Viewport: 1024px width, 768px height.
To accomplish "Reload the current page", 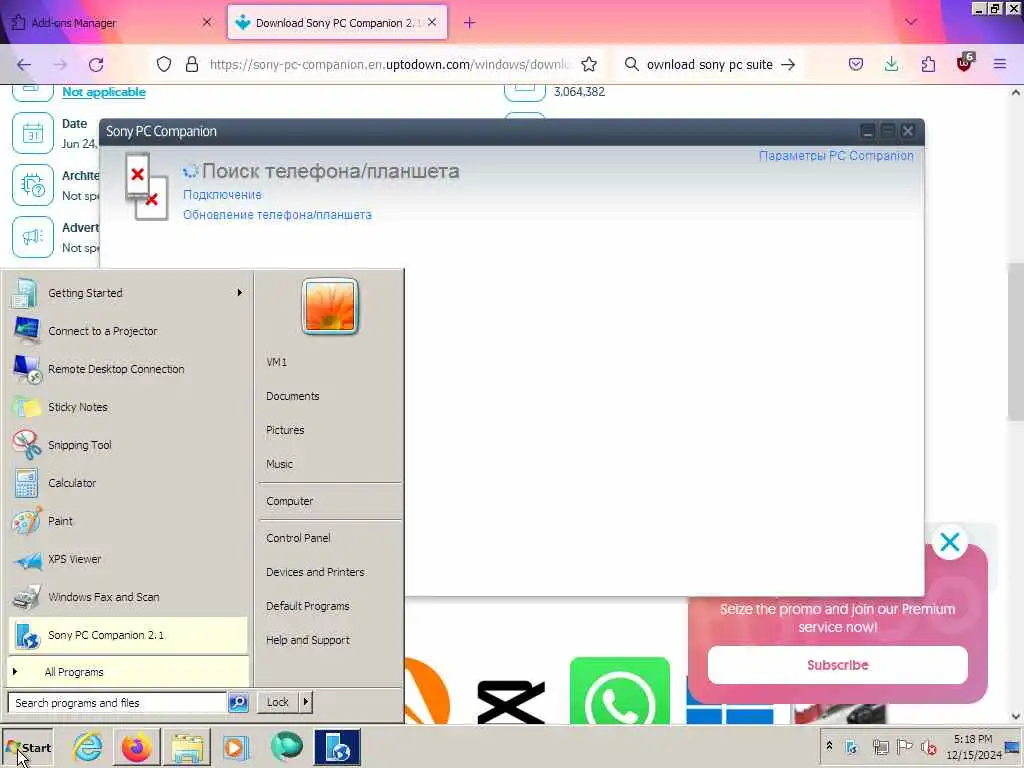I will click(97, 65).
